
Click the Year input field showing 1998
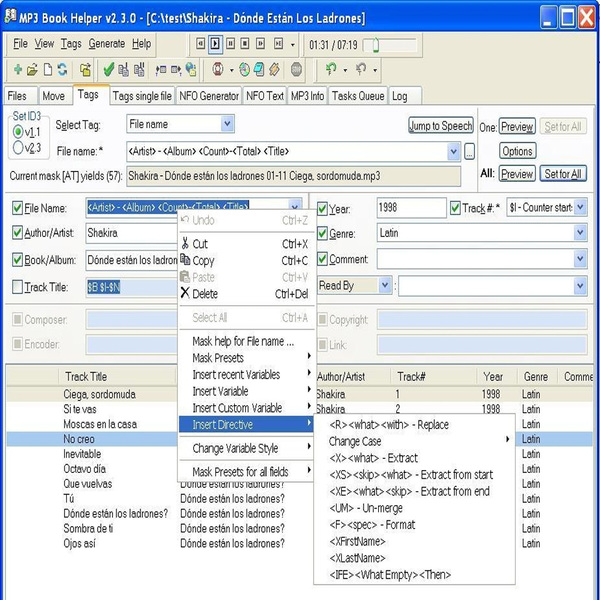point(411,208)
